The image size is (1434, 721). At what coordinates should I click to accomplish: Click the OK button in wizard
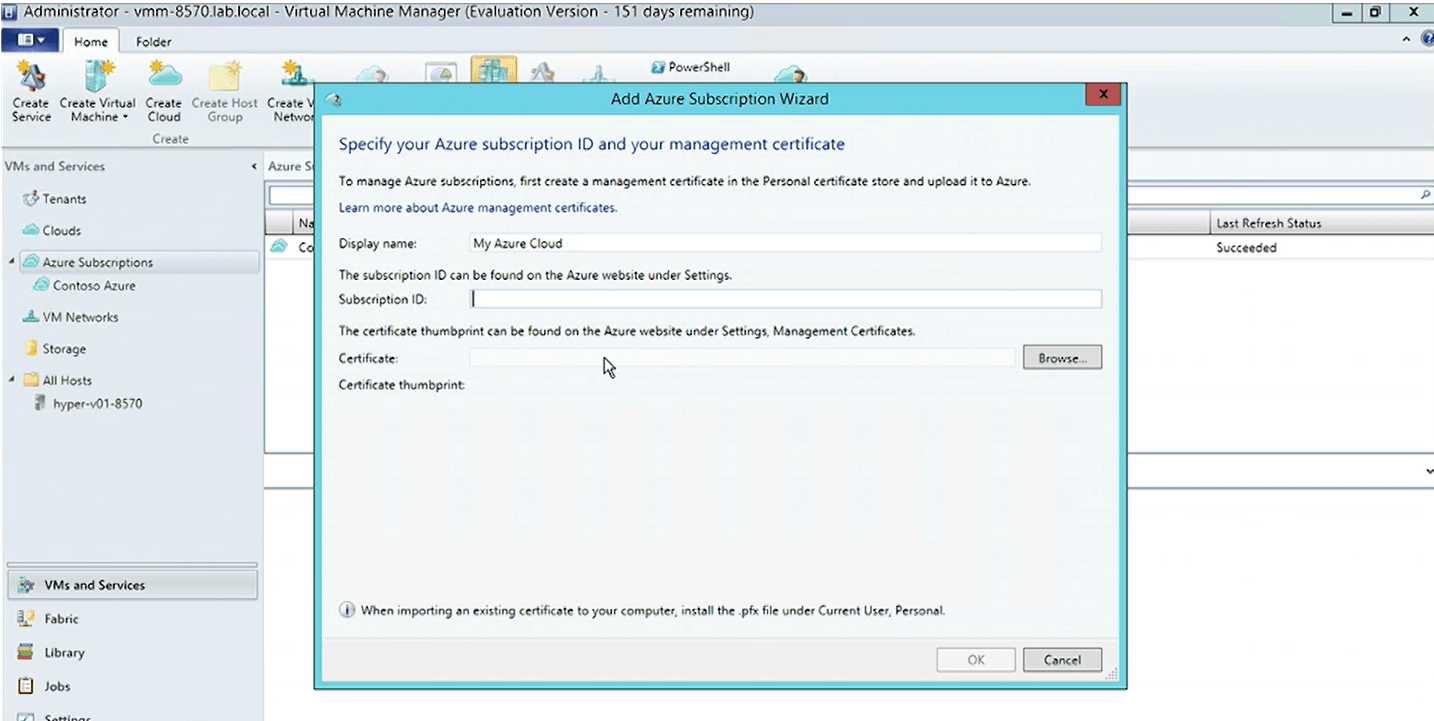click(976, 660)
